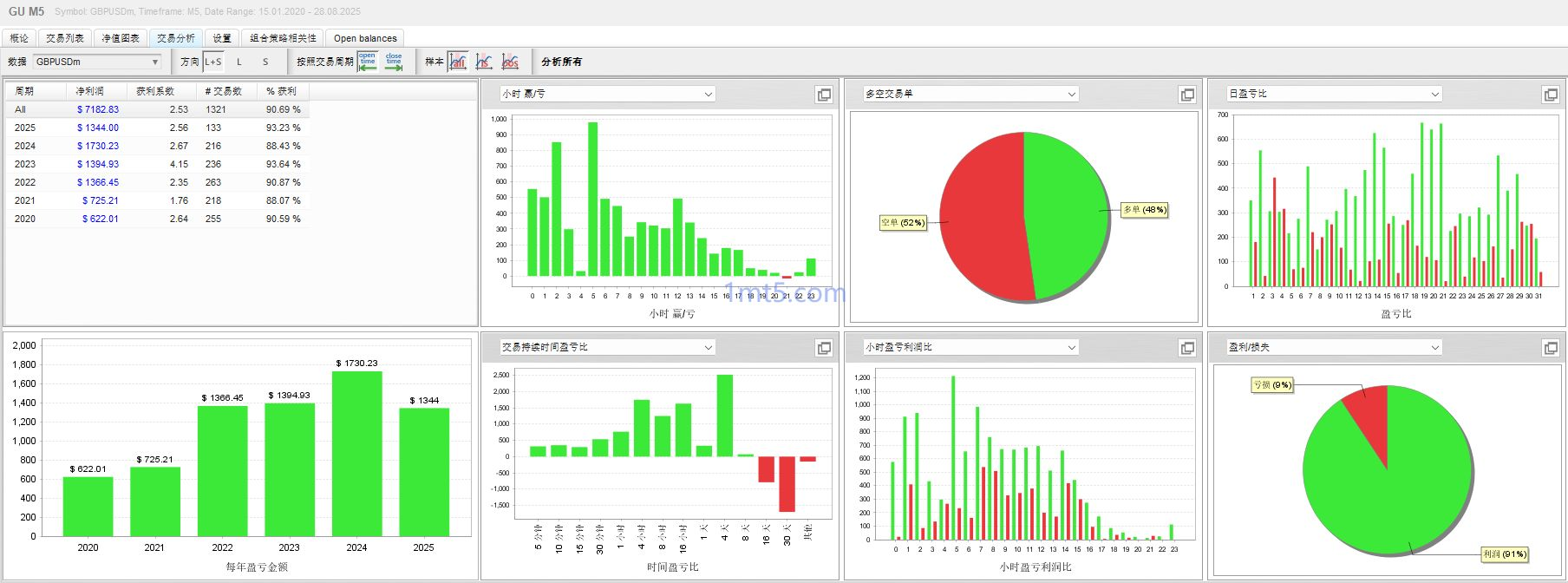Select the close time trade period icon
1568x583 pixels.
click(x=394, y=62)
